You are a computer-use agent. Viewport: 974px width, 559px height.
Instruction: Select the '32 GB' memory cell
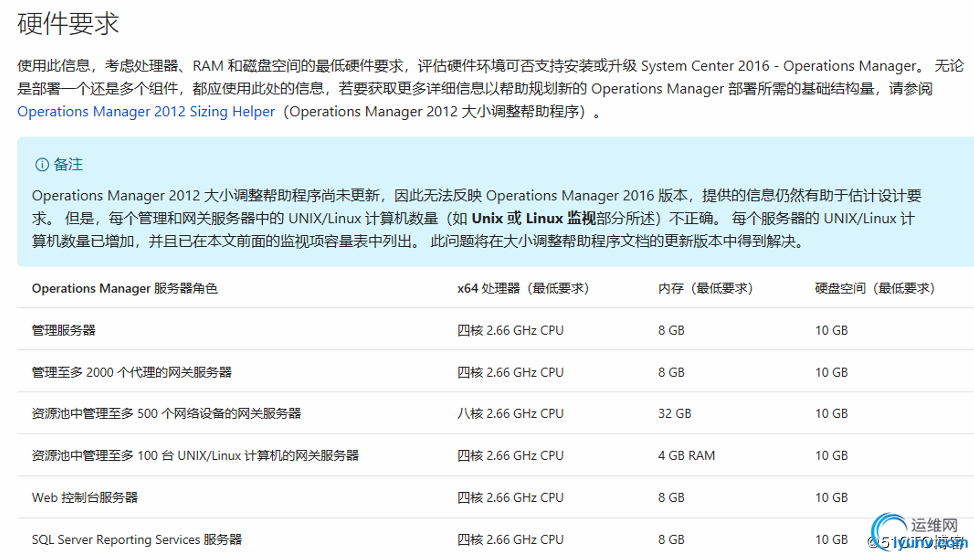pyautogui.click(x=675, y=414)
